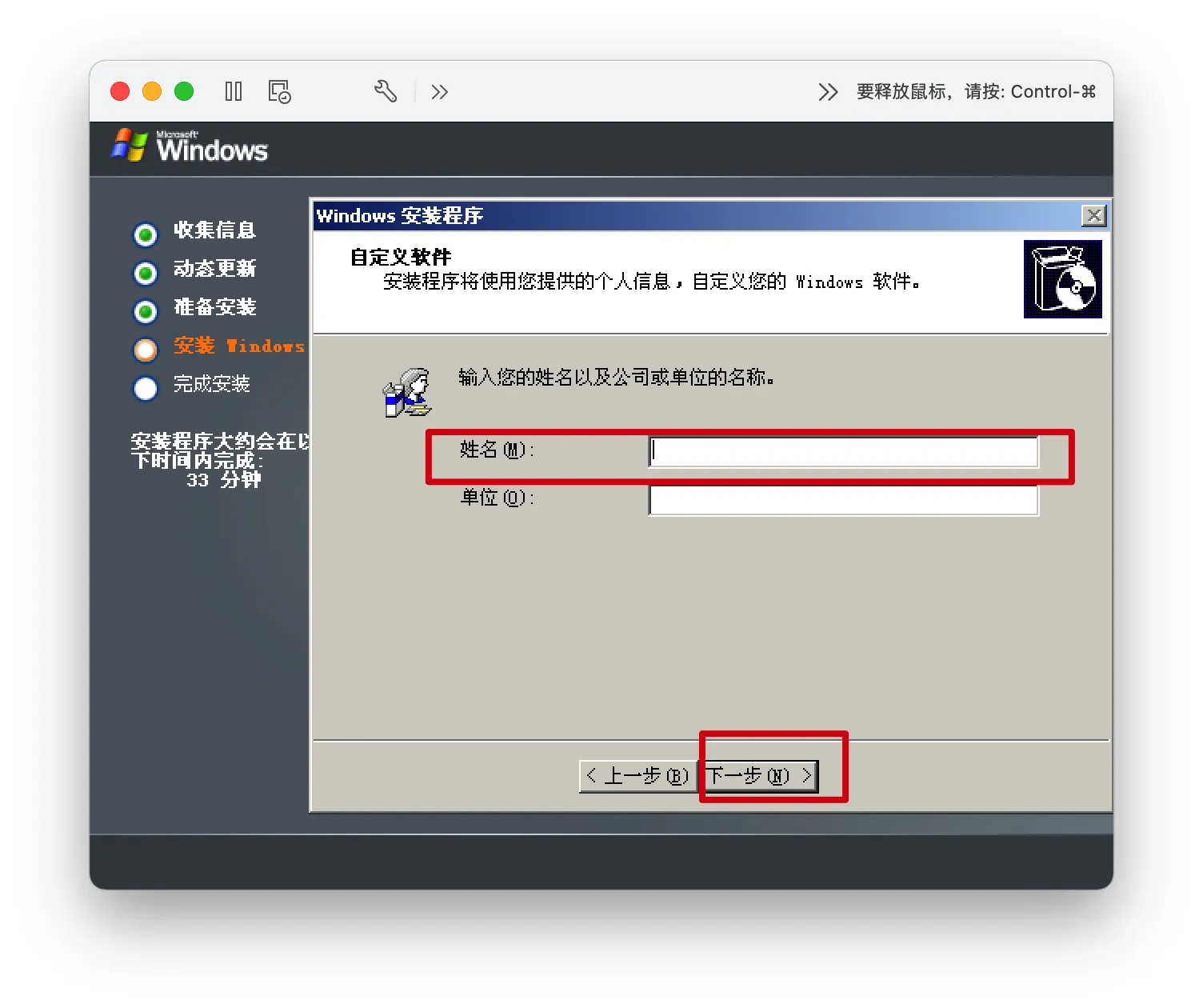Click the 下一步 next button
The width and height of the screenshot is (1203, 1008).
759,776
